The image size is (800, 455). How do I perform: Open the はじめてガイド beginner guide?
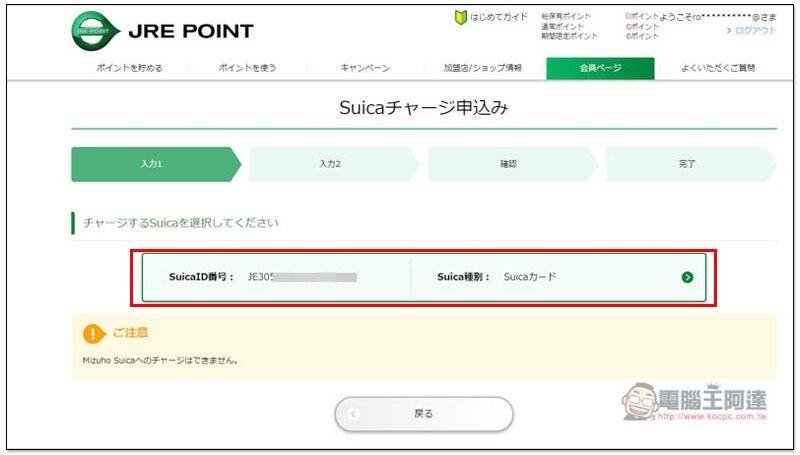click(491, 17)
